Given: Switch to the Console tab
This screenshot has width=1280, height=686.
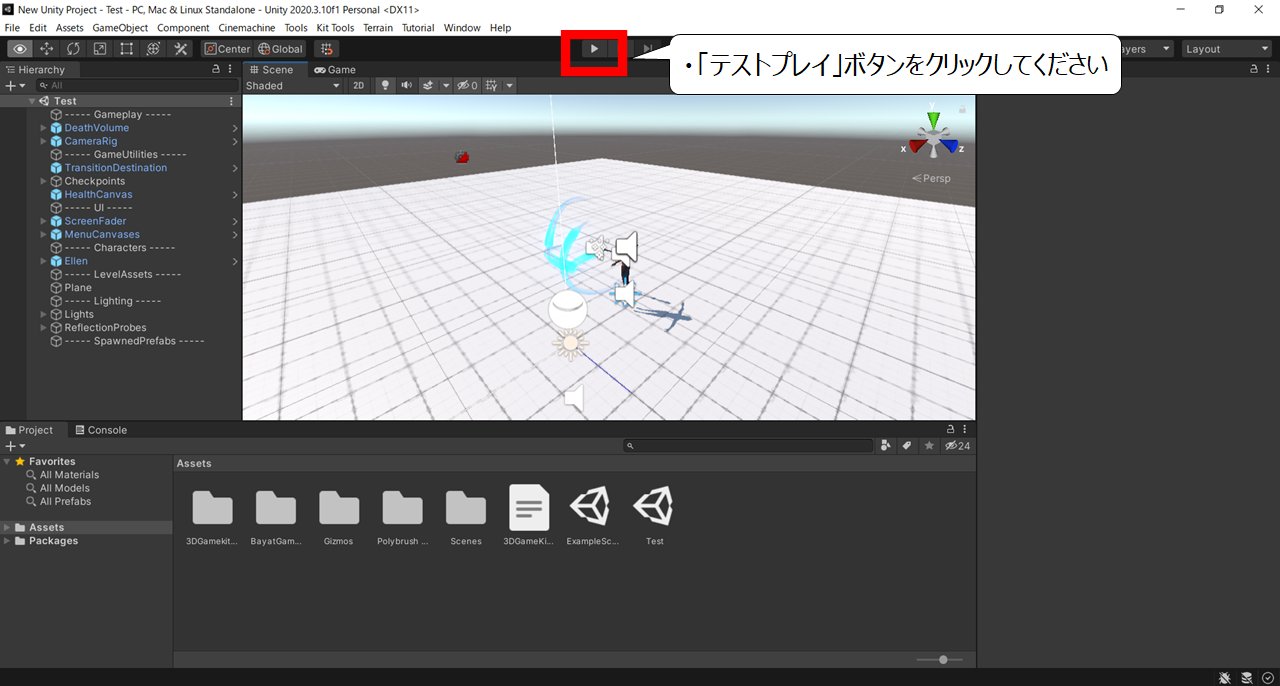Looking at the screenshot, I should (x=100, y=430).
